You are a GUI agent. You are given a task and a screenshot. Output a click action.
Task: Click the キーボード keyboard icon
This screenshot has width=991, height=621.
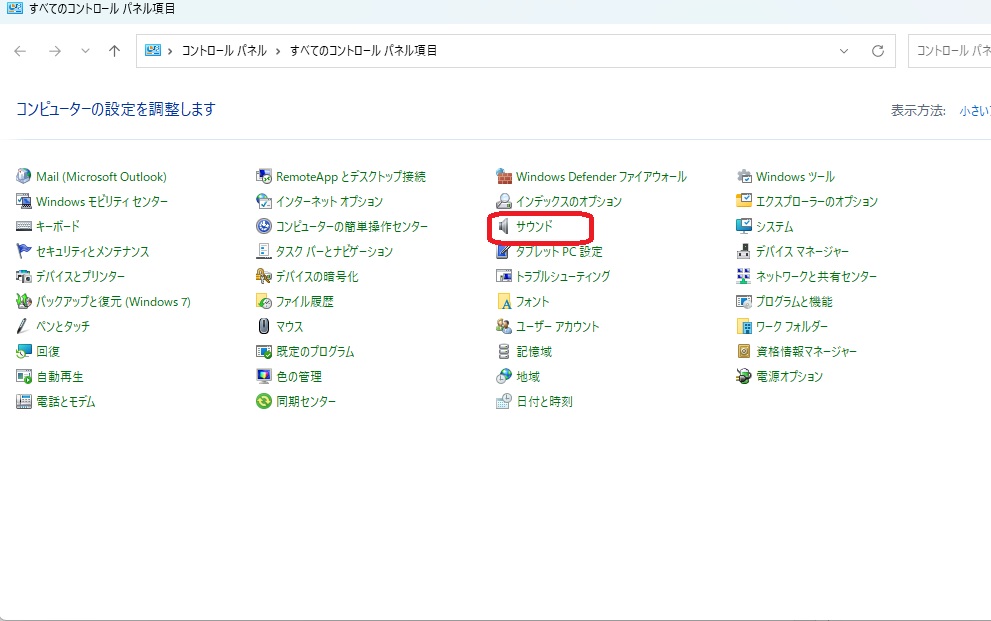tap(24, 227)
